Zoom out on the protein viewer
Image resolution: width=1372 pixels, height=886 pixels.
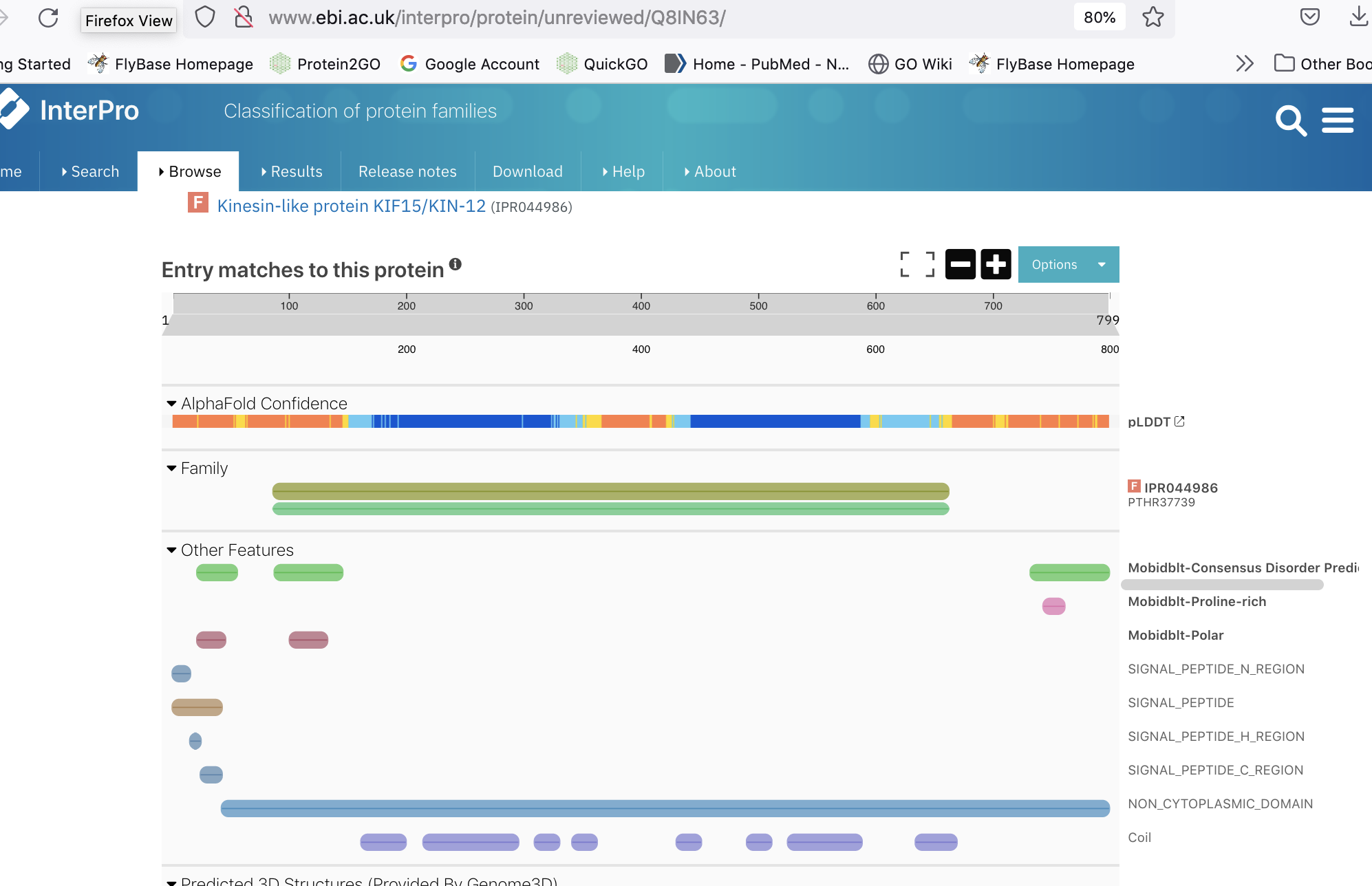[x=961, y=264]
